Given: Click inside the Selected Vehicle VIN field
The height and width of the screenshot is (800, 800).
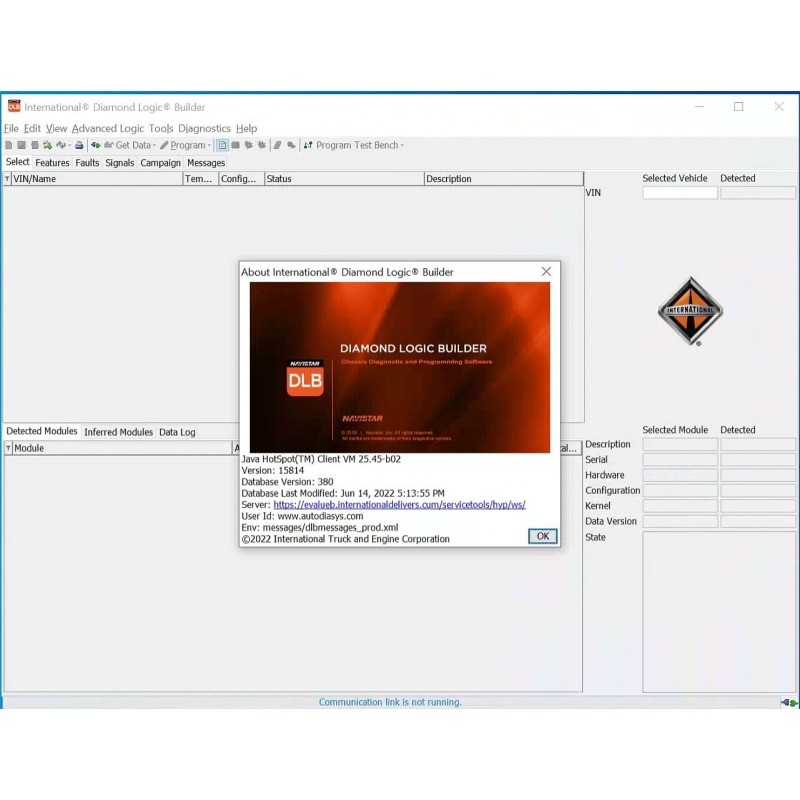Looking at the screenshot, I should (678, 192).
